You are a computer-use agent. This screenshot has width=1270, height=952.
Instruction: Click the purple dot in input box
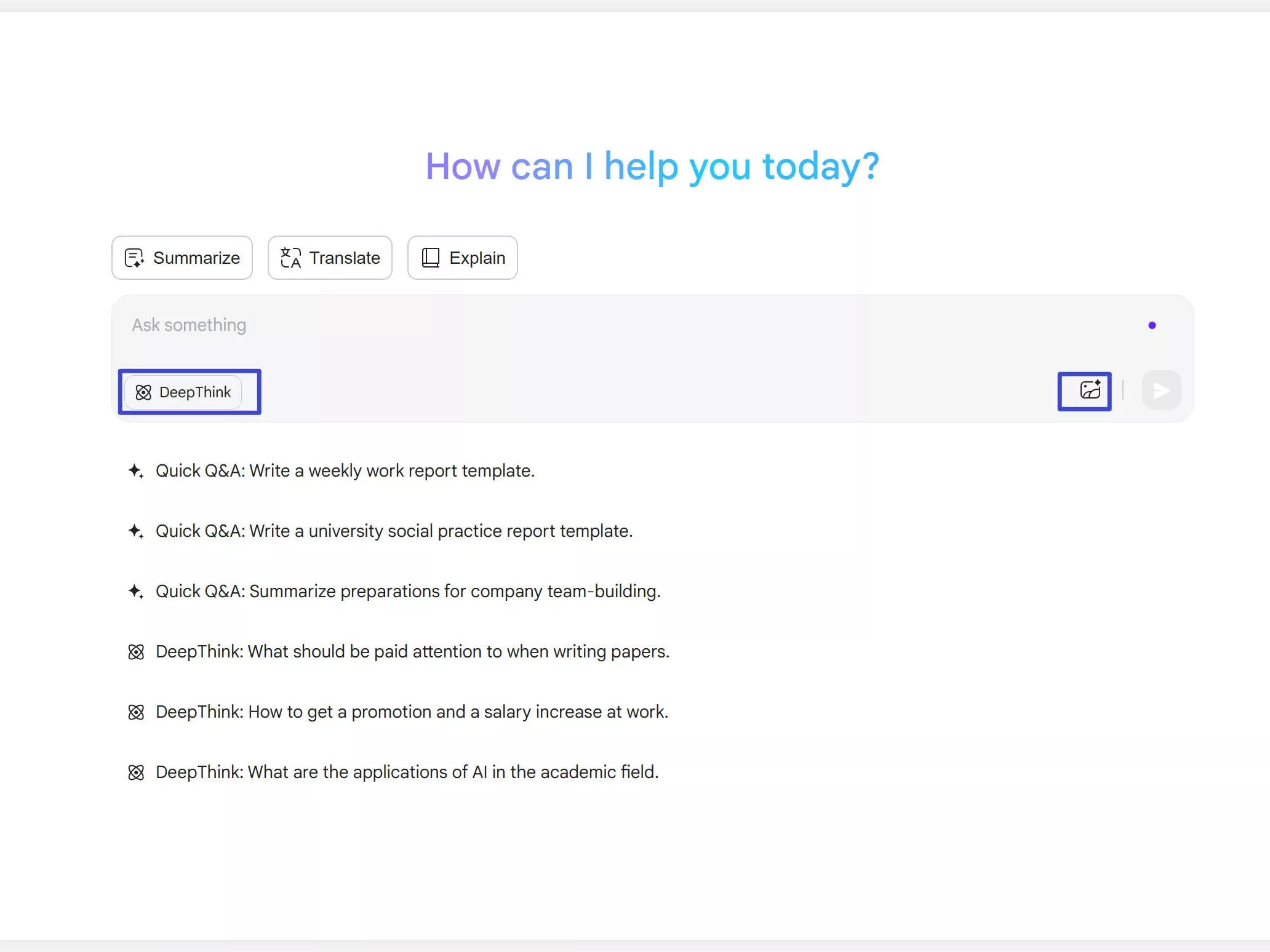click(1152, 325)
